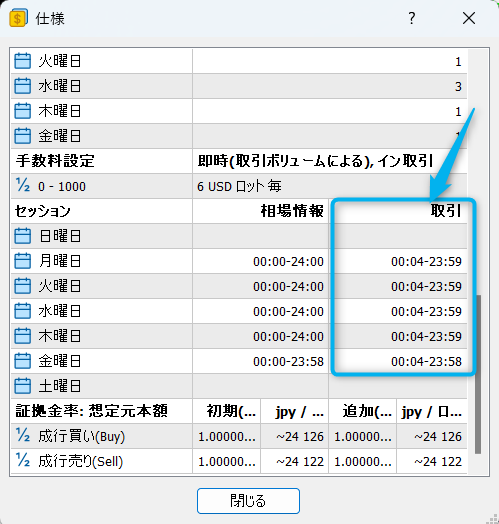Select the 月曜日 trade time 00:04-23:59
This screenshot has width=499, height=524.
(426, 261)
